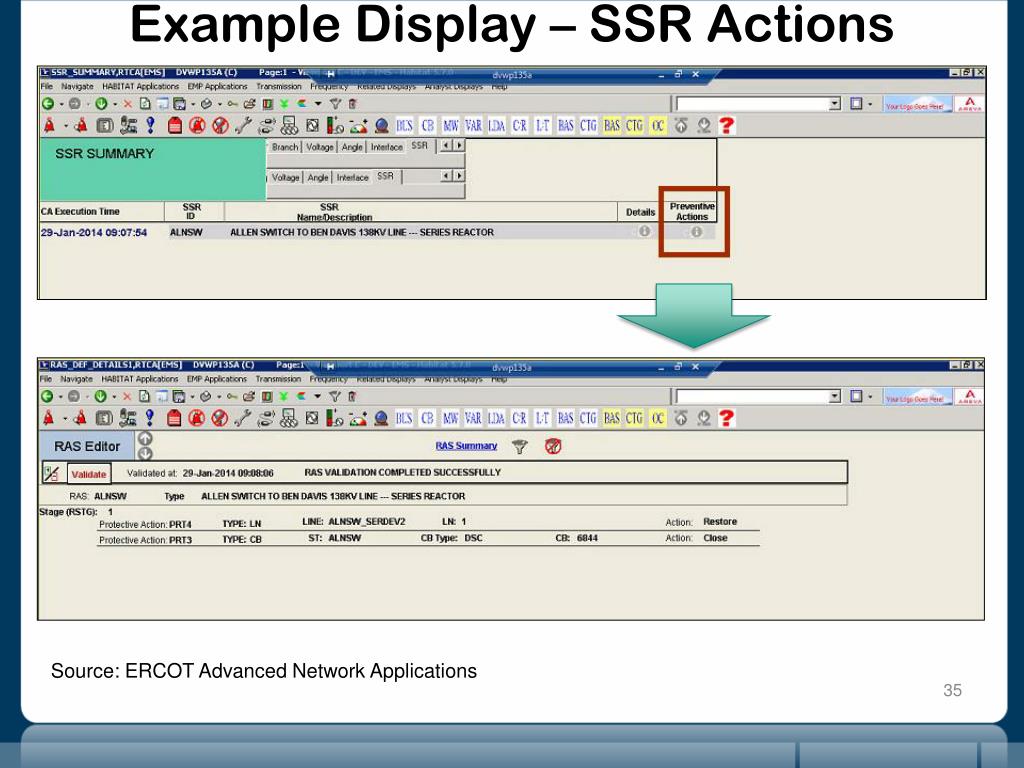Select Interface tab in upper tab row
Viewport: 1024px width, 768px height.
[x=387, y=147]
